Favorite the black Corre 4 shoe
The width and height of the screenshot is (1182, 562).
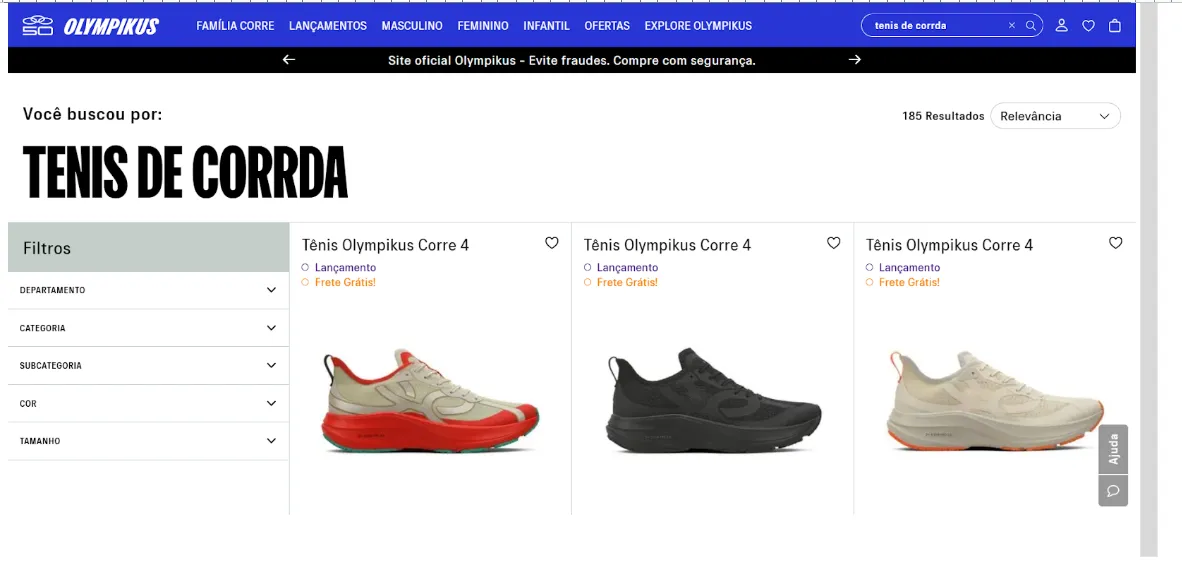tap(834, 243)
